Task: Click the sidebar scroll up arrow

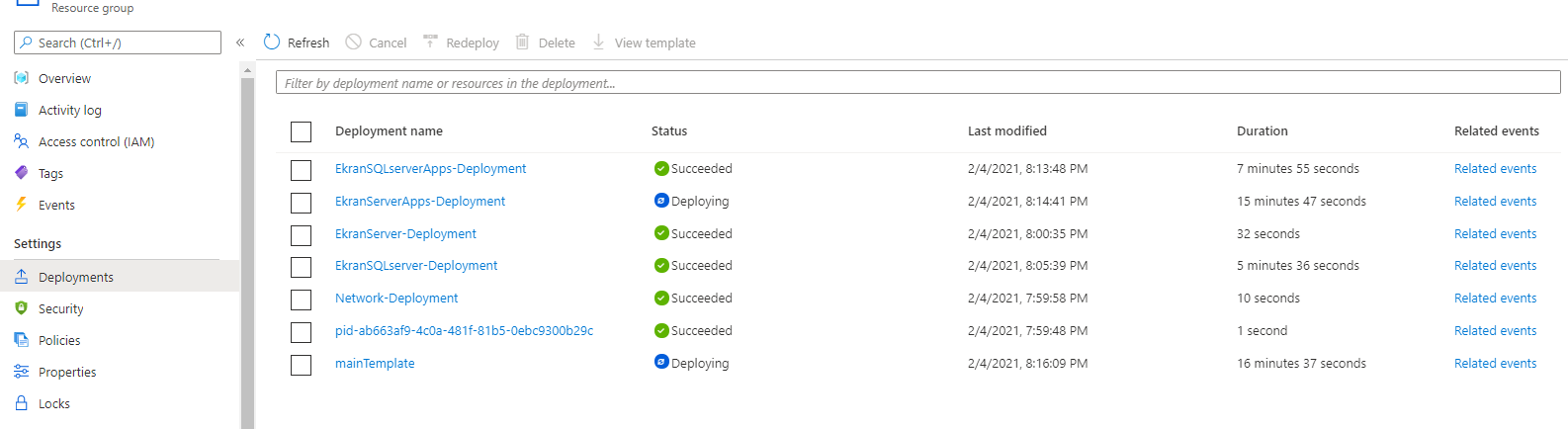Action: coord(247,70)
